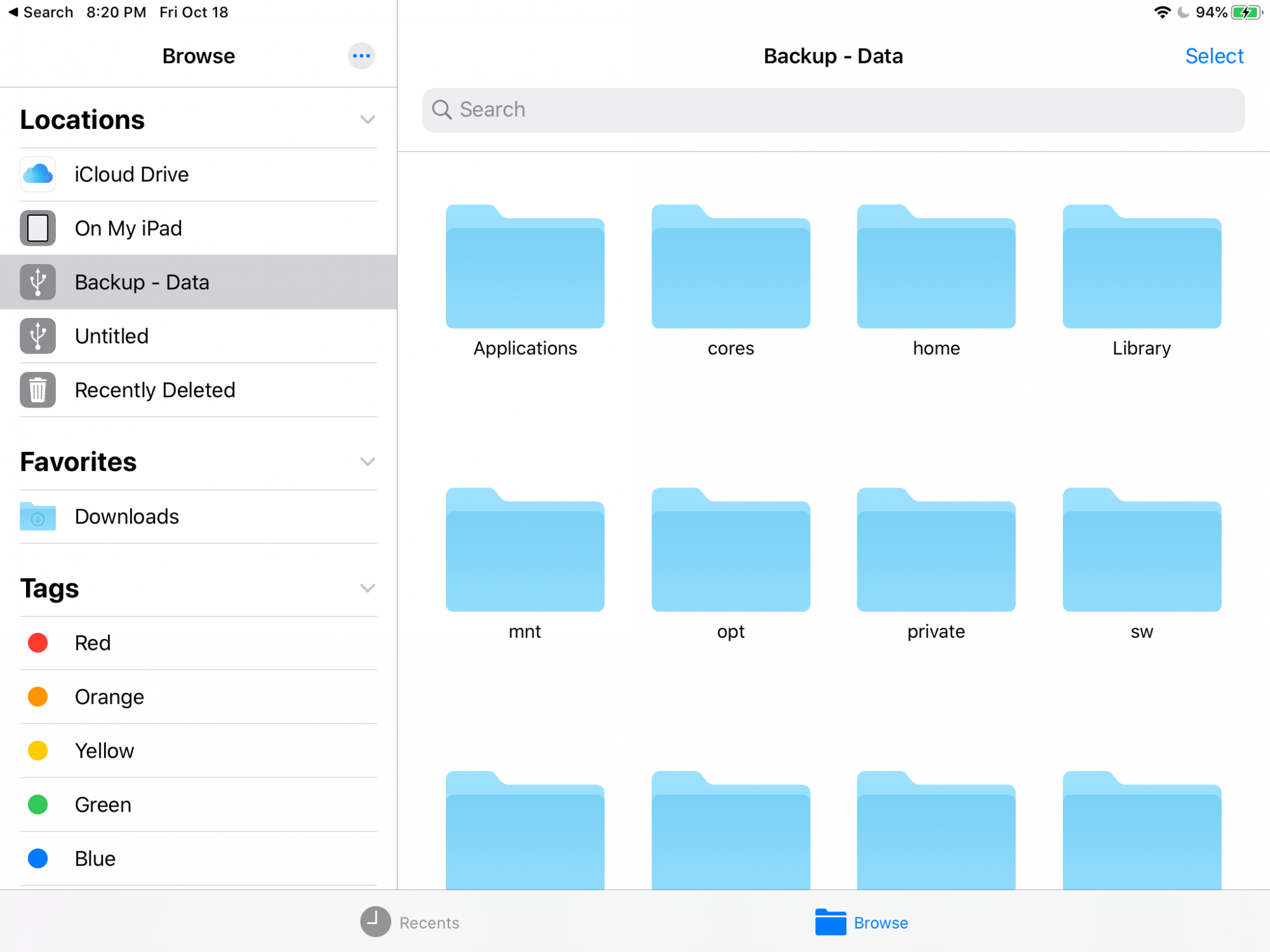Image resolution: width=1270 pixels, height=952 pixels.
Task: Tap the Back to Search arrow
Action: (x=39, y=12)
